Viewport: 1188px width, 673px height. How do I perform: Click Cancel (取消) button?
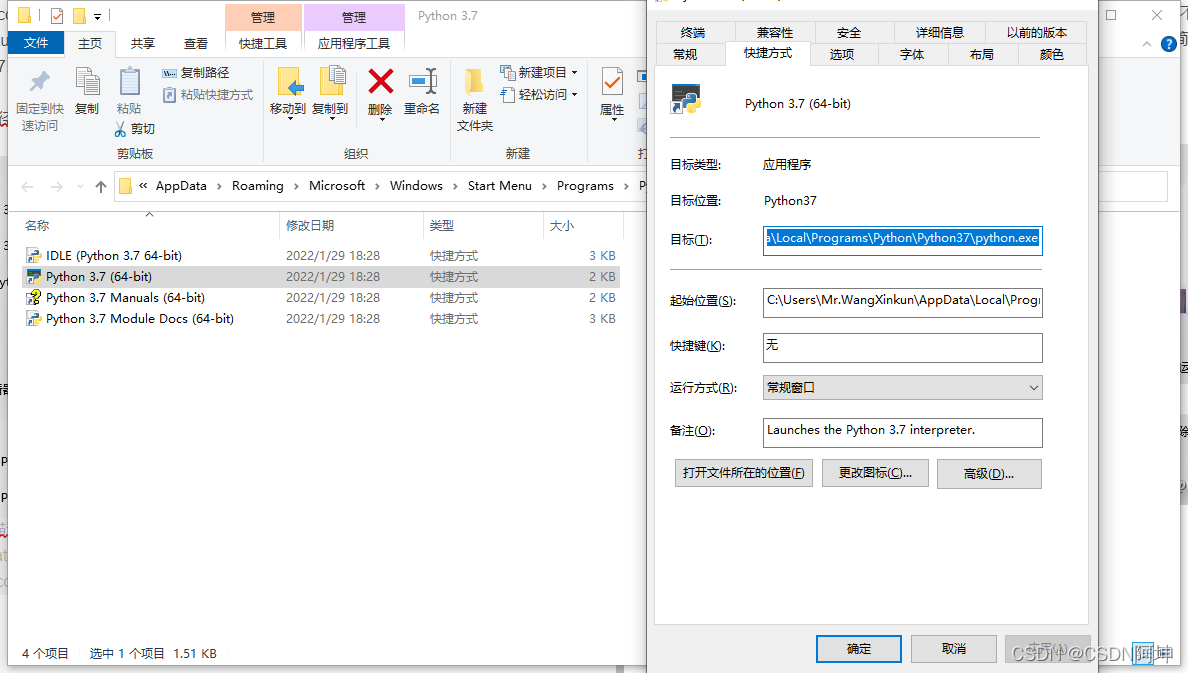click(x=954, y=649)
